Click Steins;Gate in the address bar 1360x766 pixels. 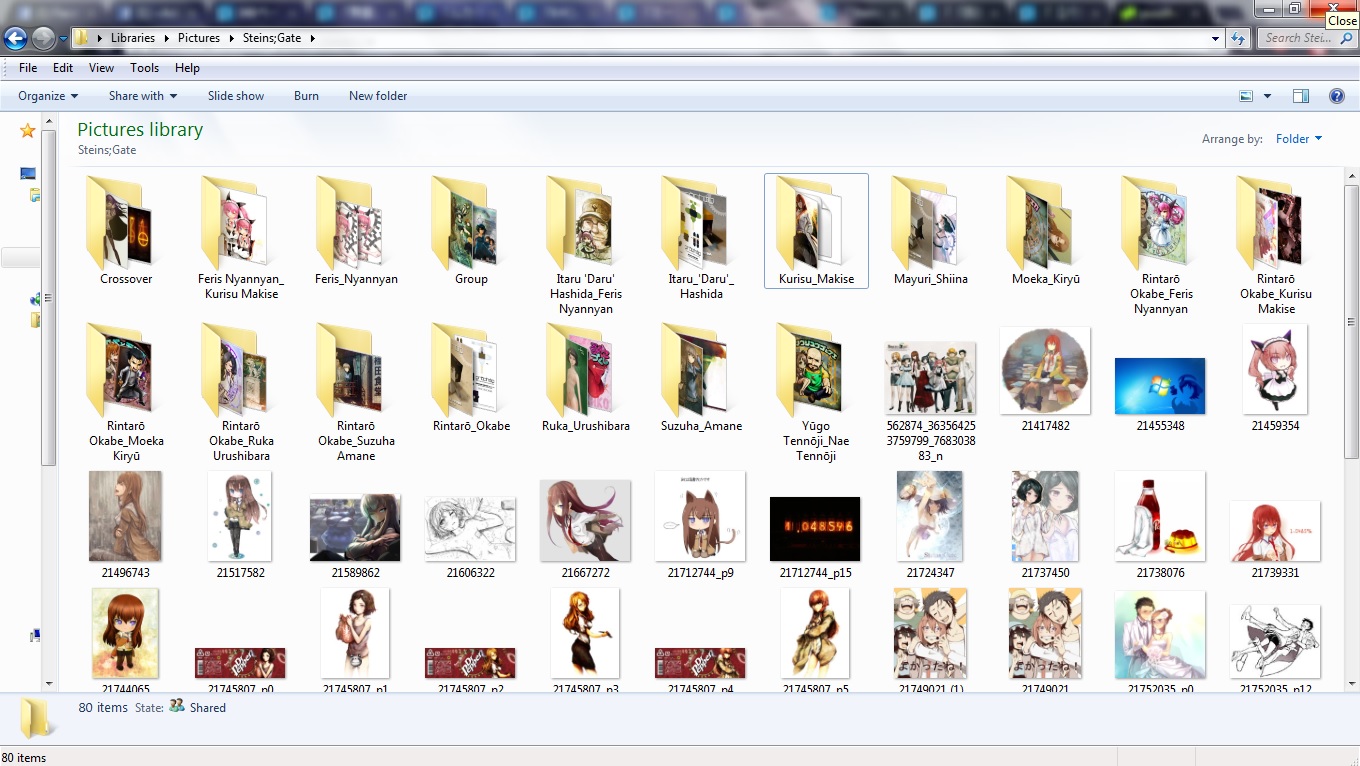click(x=272, y=38)
